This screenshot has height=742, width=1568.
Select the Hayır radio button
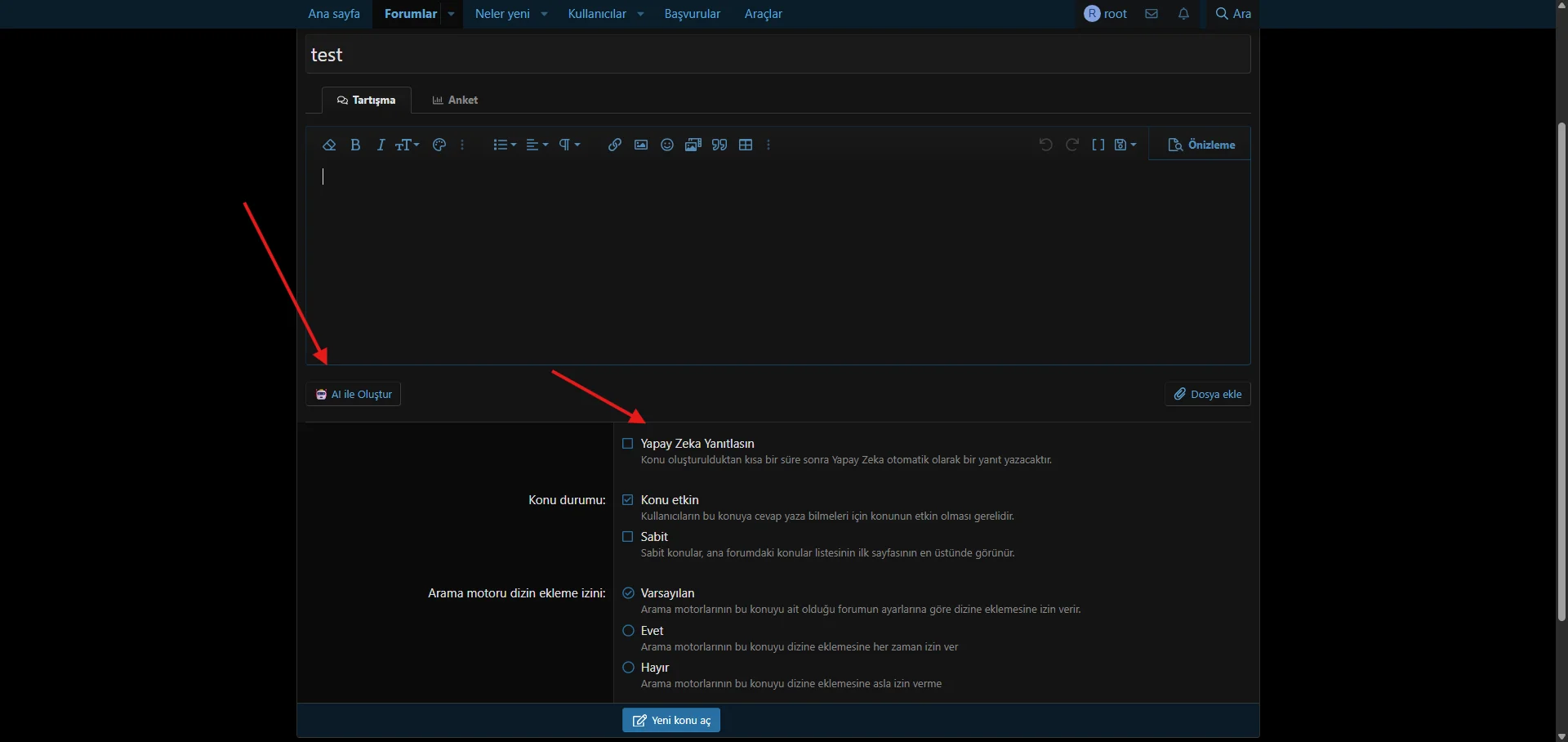tap(629, 668)
